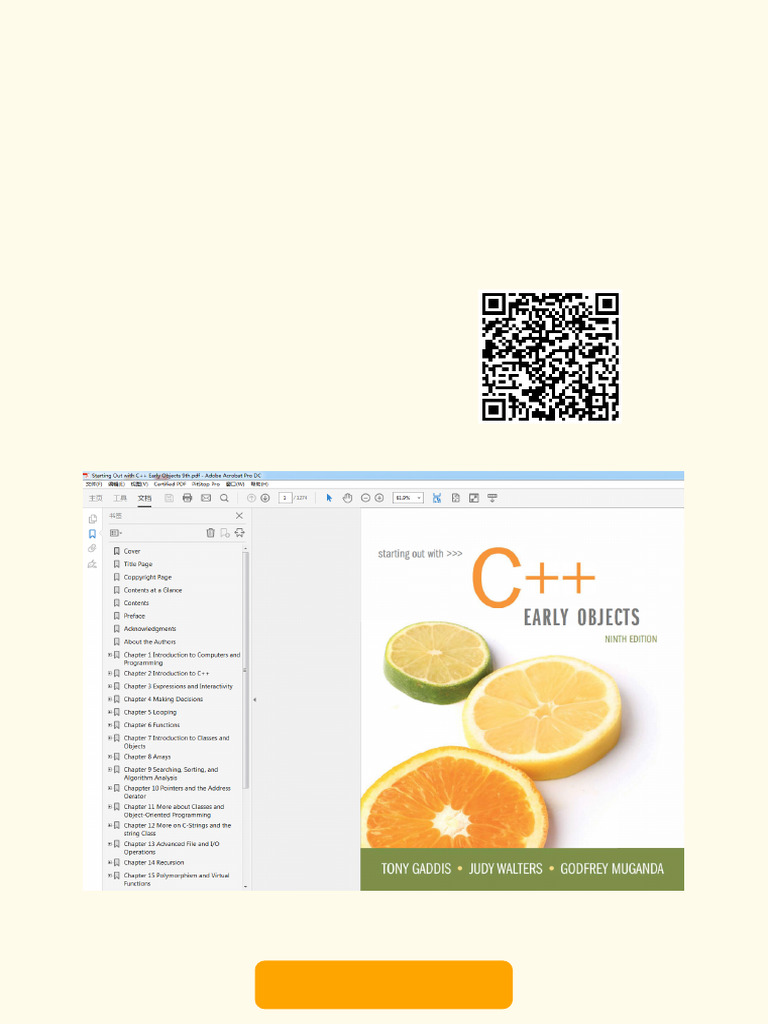The width and height of the screenshot is (768, 1024).
Task: Open the PitStop Pro menu
Action: (x=206, y=485)
